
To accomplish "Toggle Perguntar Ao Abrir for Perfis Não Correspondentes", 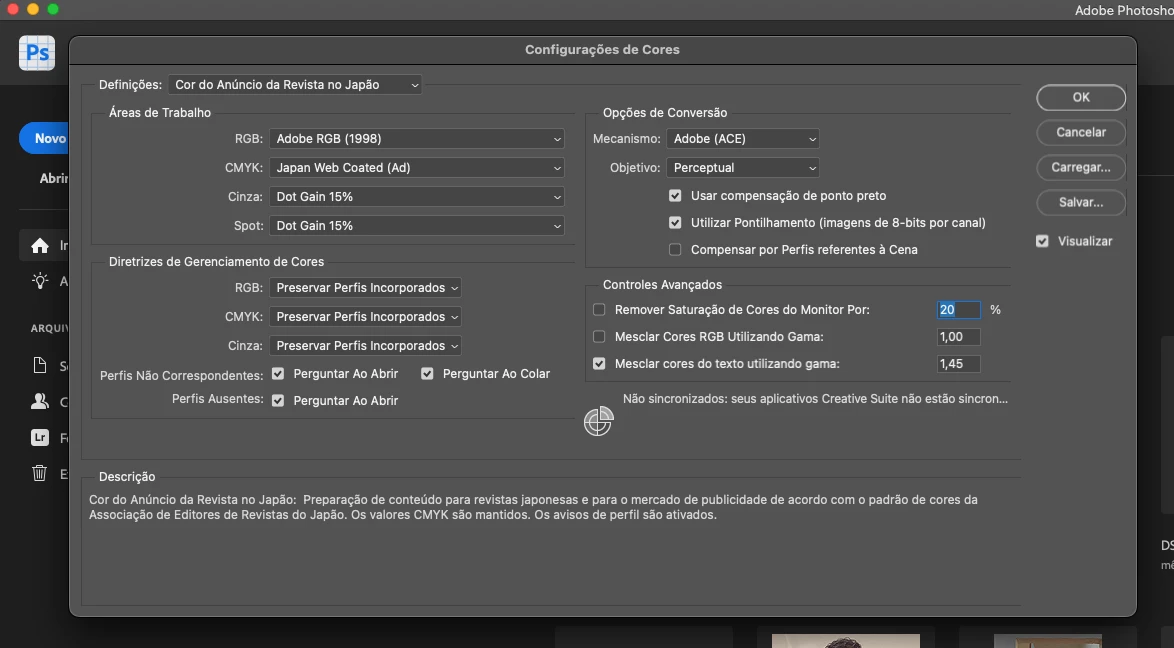I will [x=278, y=373].
